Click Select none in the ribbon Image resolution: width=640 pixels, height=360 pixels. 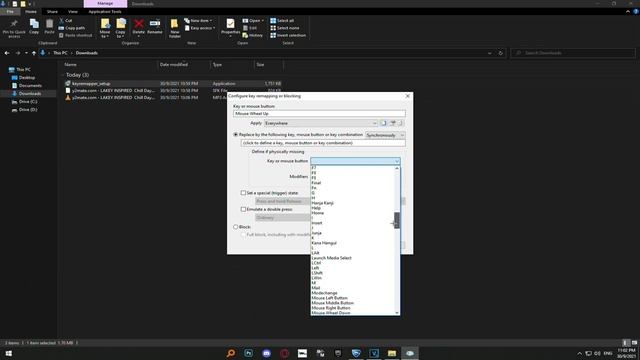click(285, 28)
